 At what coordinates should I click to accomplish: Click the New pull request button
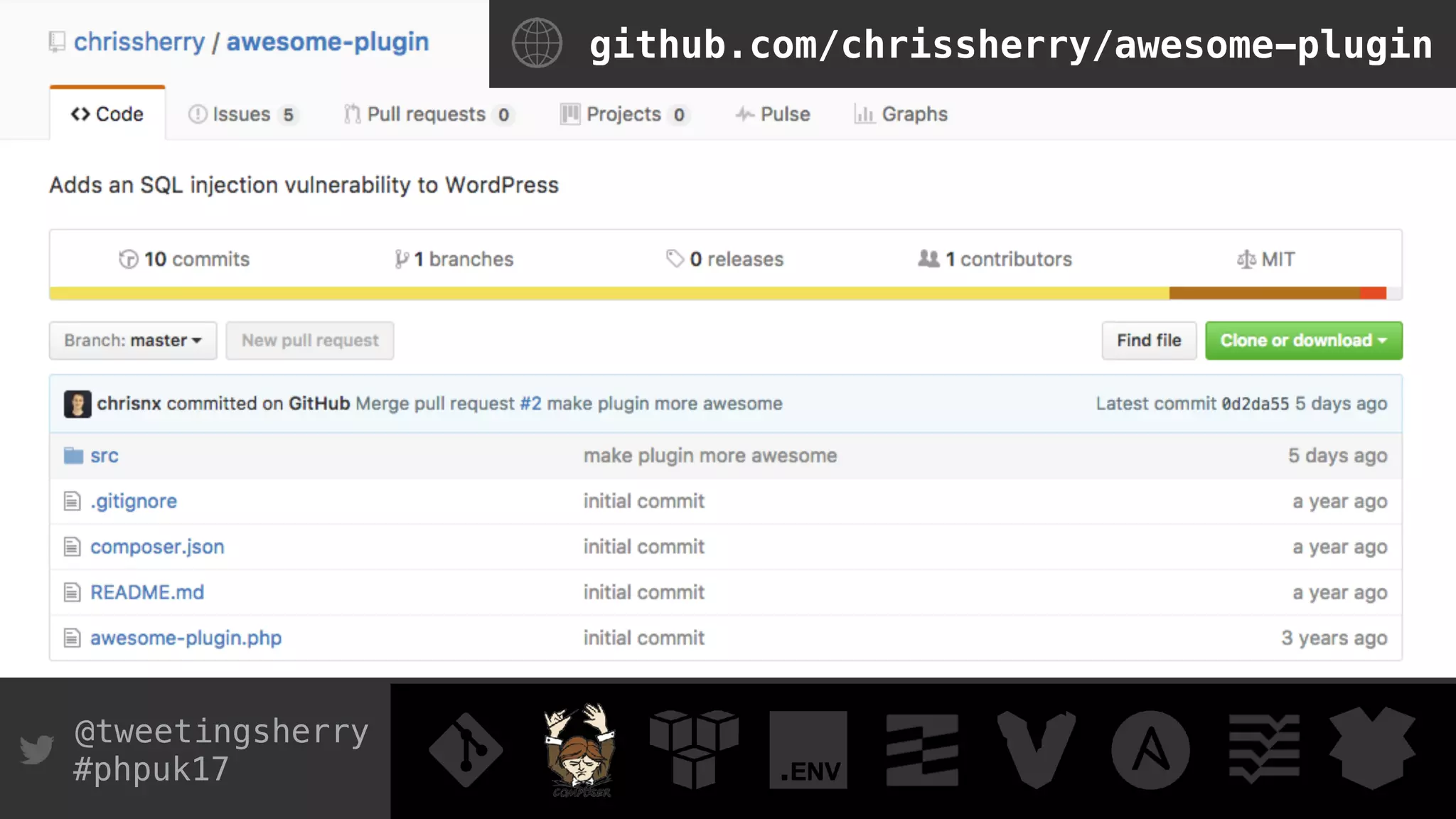(310, 341)
